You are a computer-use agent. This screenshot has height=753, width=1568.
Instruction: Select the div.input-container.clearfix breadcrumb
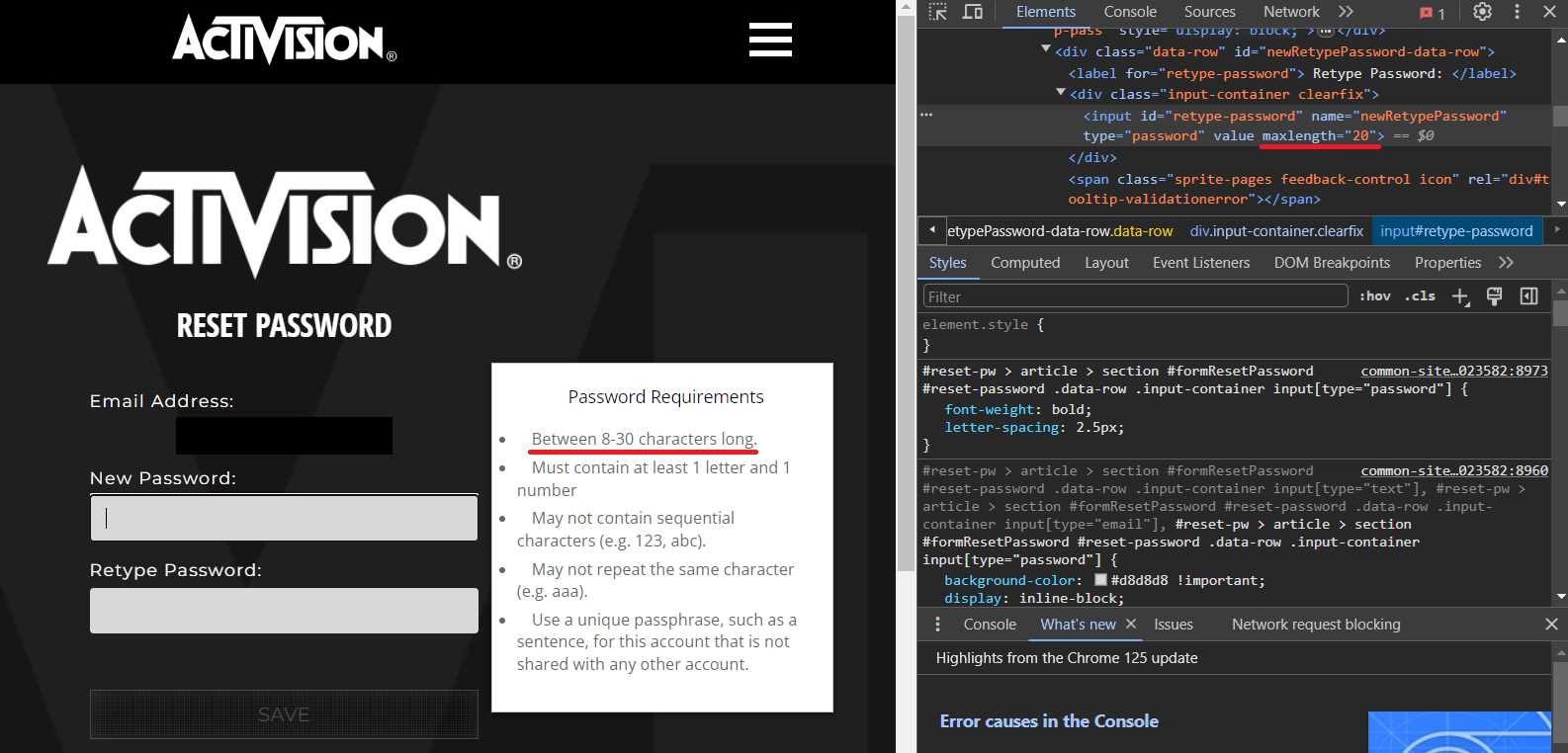coord(1276,230)
